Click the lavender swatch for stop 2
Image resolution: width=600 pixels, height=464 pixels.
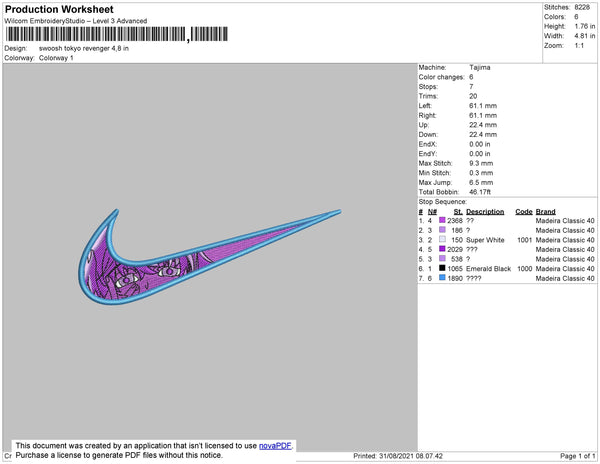click(442, 230)
